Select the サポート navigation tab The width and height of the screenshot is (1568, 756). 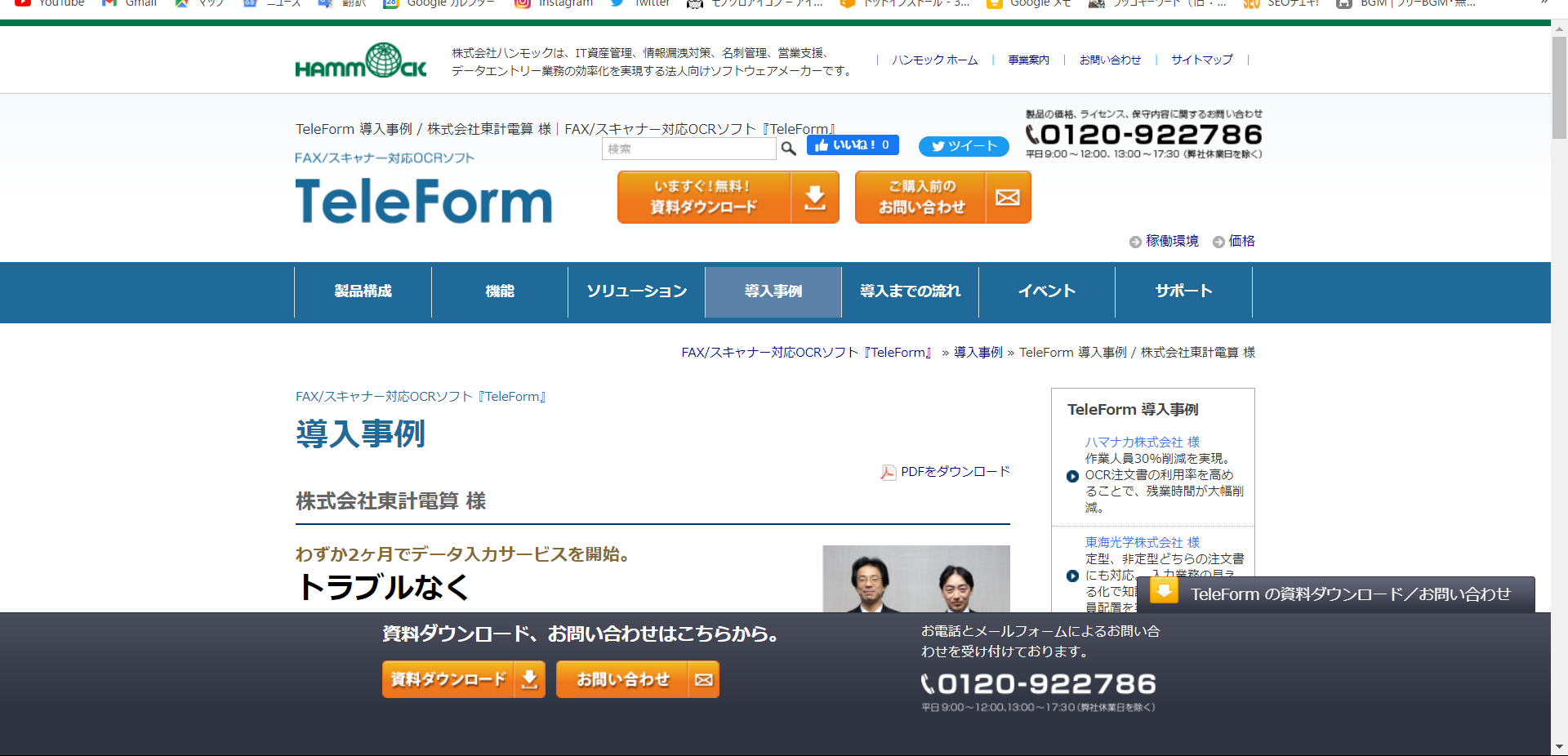(x=1183, y=291)
